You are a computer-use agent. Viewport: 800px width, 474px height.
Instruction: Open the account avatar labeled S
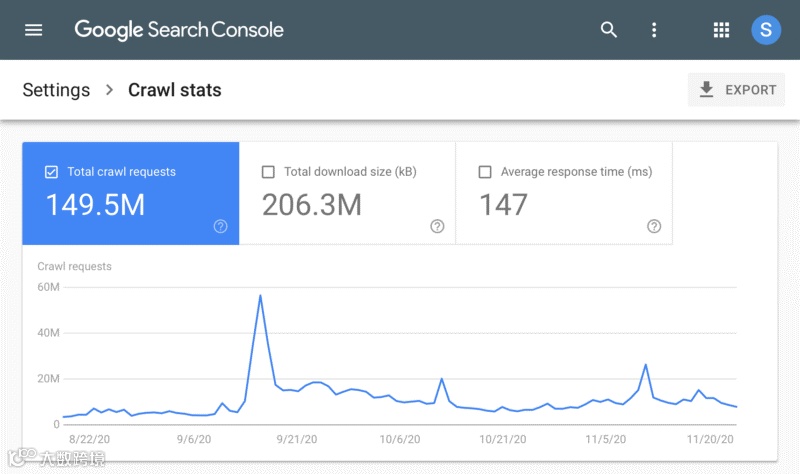pyautogui.click(x=766, y=30)
